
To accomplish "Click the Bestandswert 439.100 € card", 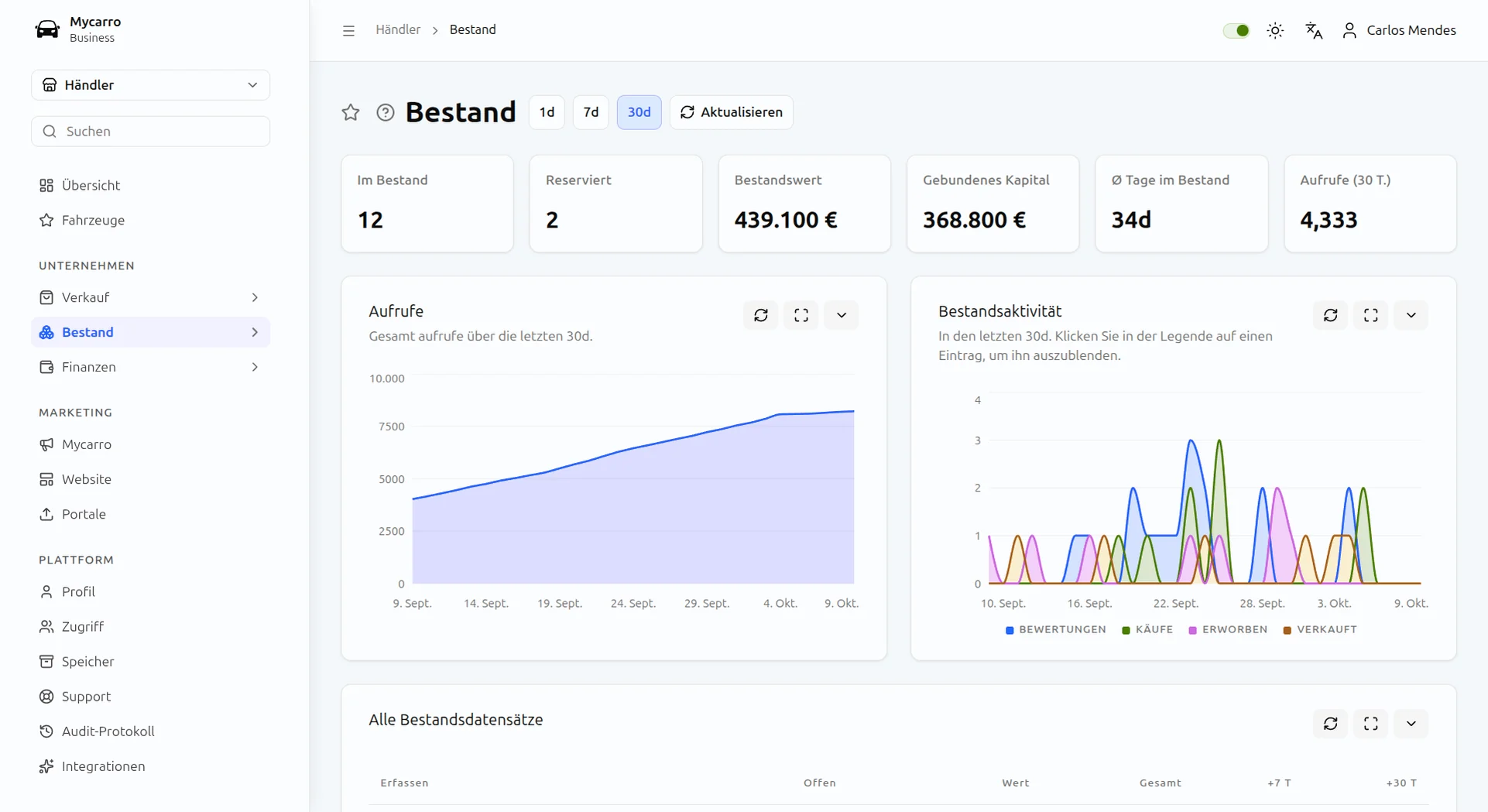I will pyautogui.click(x=804, y=204).
